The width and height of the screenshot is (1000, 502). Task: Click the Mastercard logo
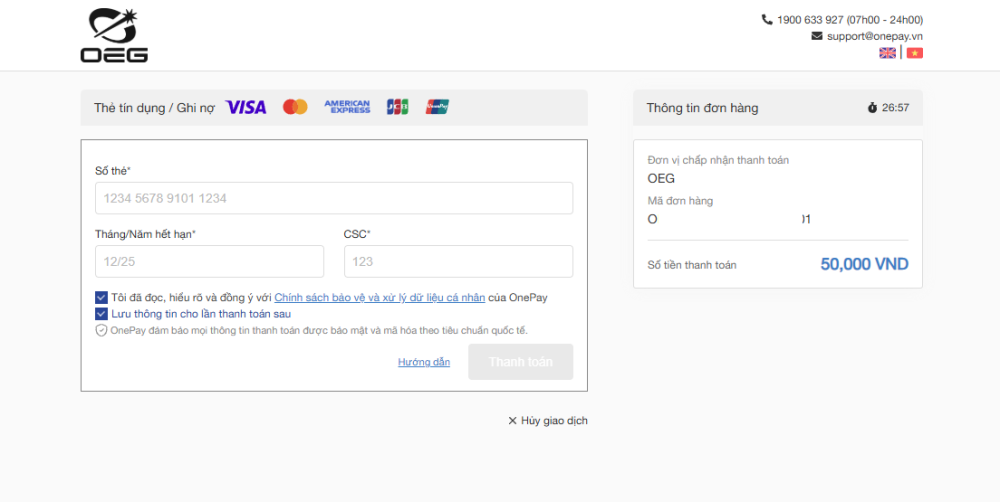[x=295, y=107]
